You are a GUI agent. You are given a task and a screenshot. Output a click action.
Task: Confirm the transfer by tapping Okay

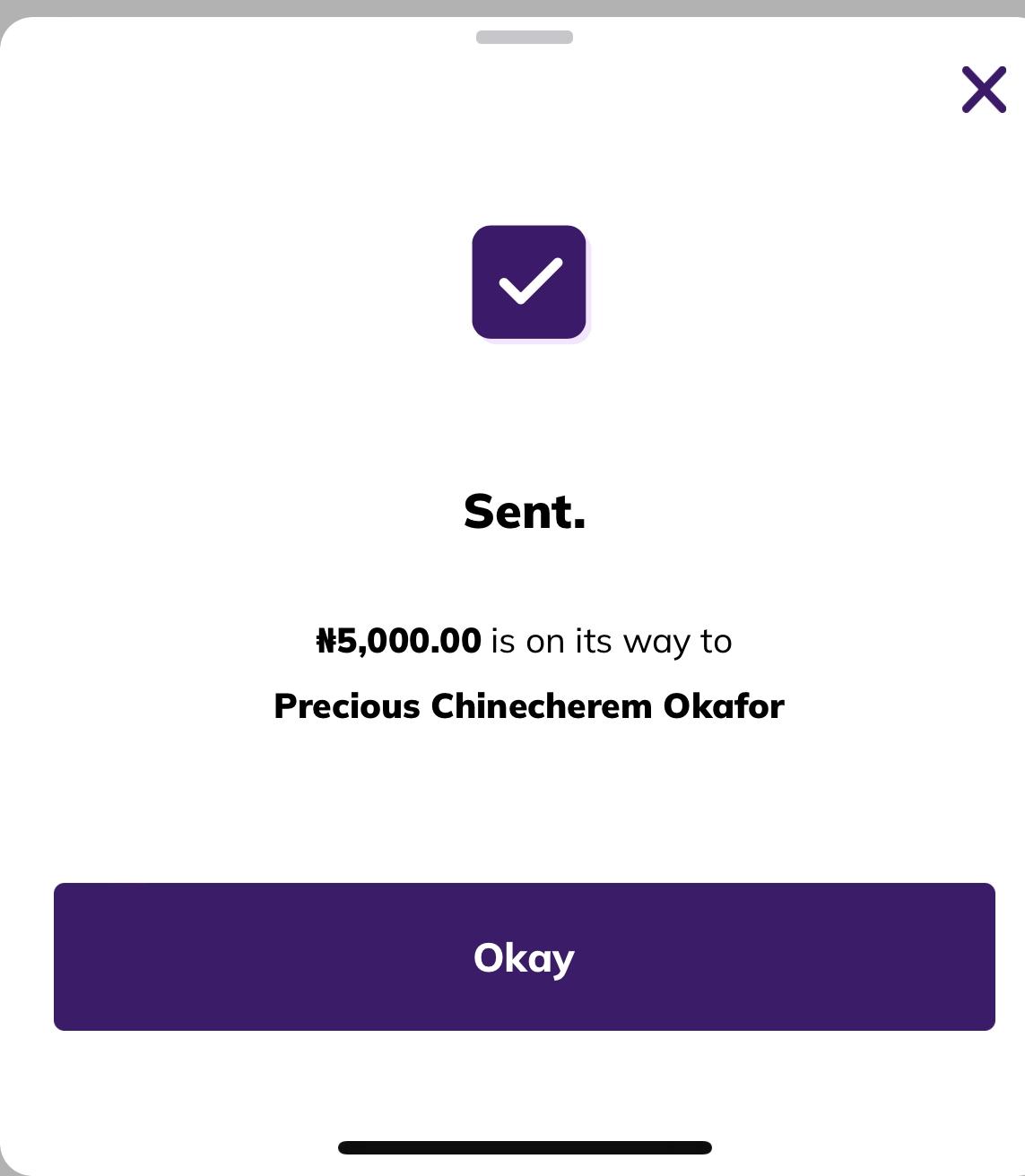[525, 957]
